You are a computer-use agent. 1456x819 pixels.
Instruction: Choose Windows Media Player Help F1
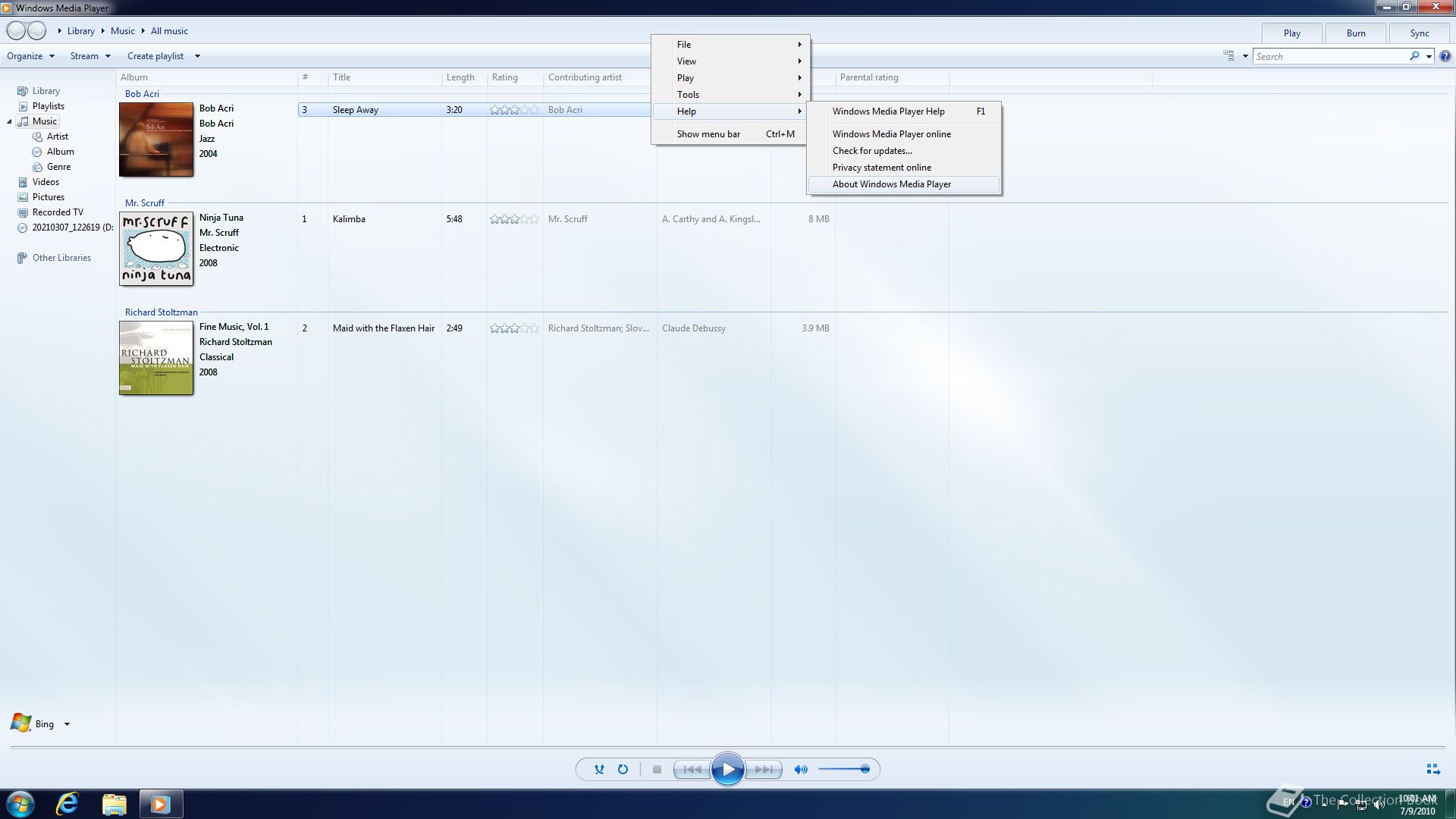(904, 111)
